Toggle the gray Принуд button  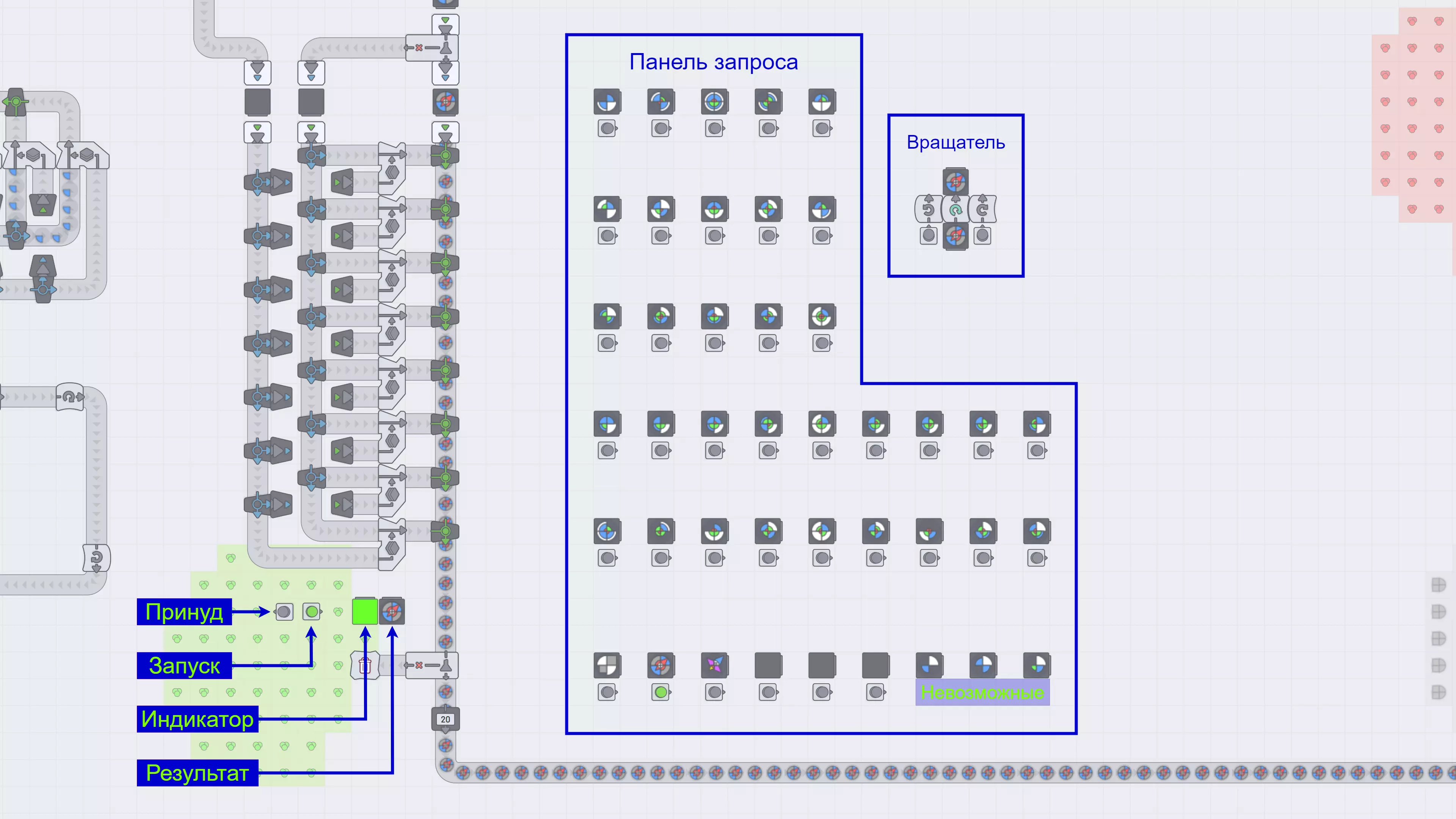tap(284, 612)
